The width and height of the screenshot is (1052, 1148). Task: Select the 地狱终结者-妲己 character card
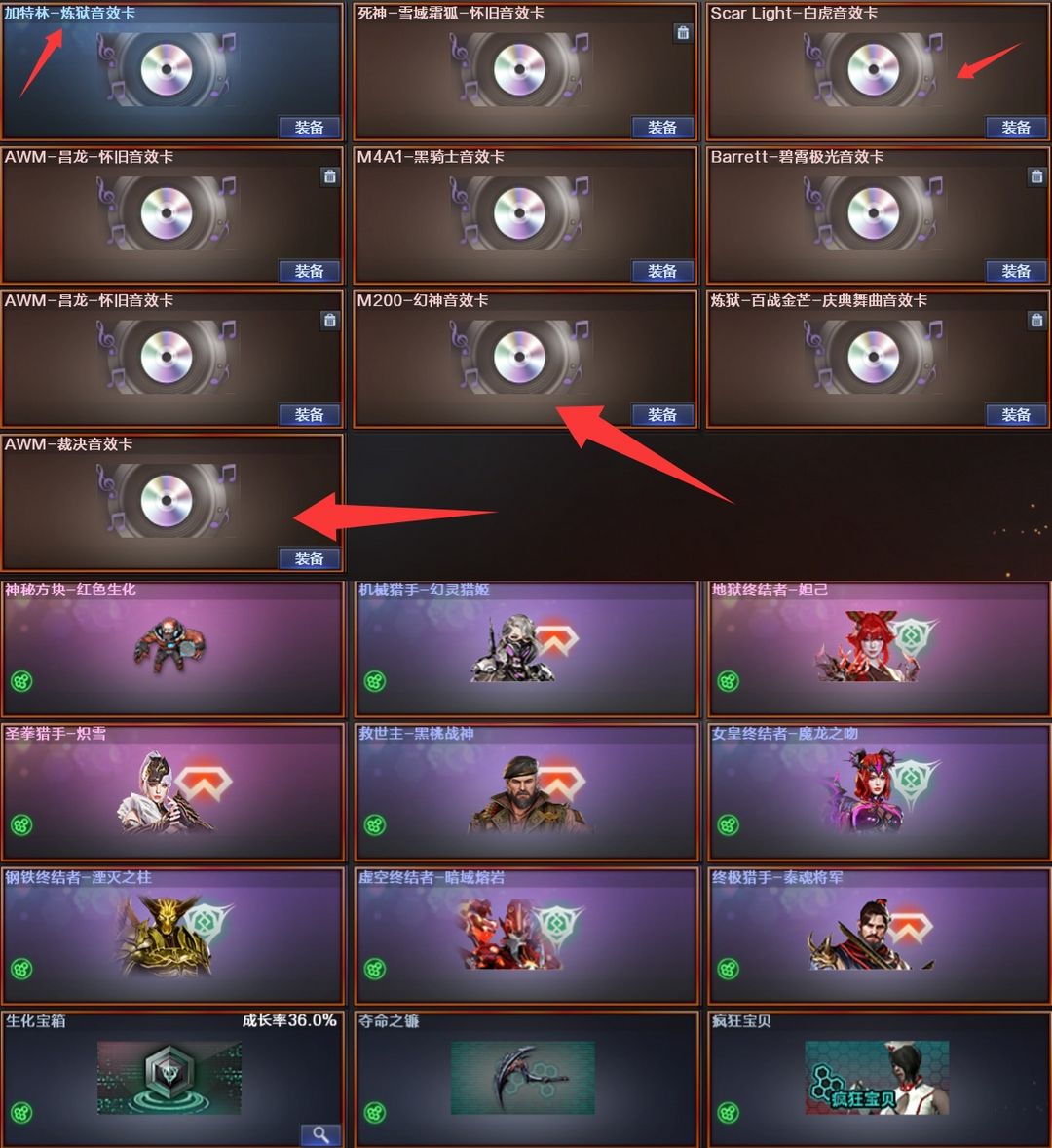coord(879,649)
